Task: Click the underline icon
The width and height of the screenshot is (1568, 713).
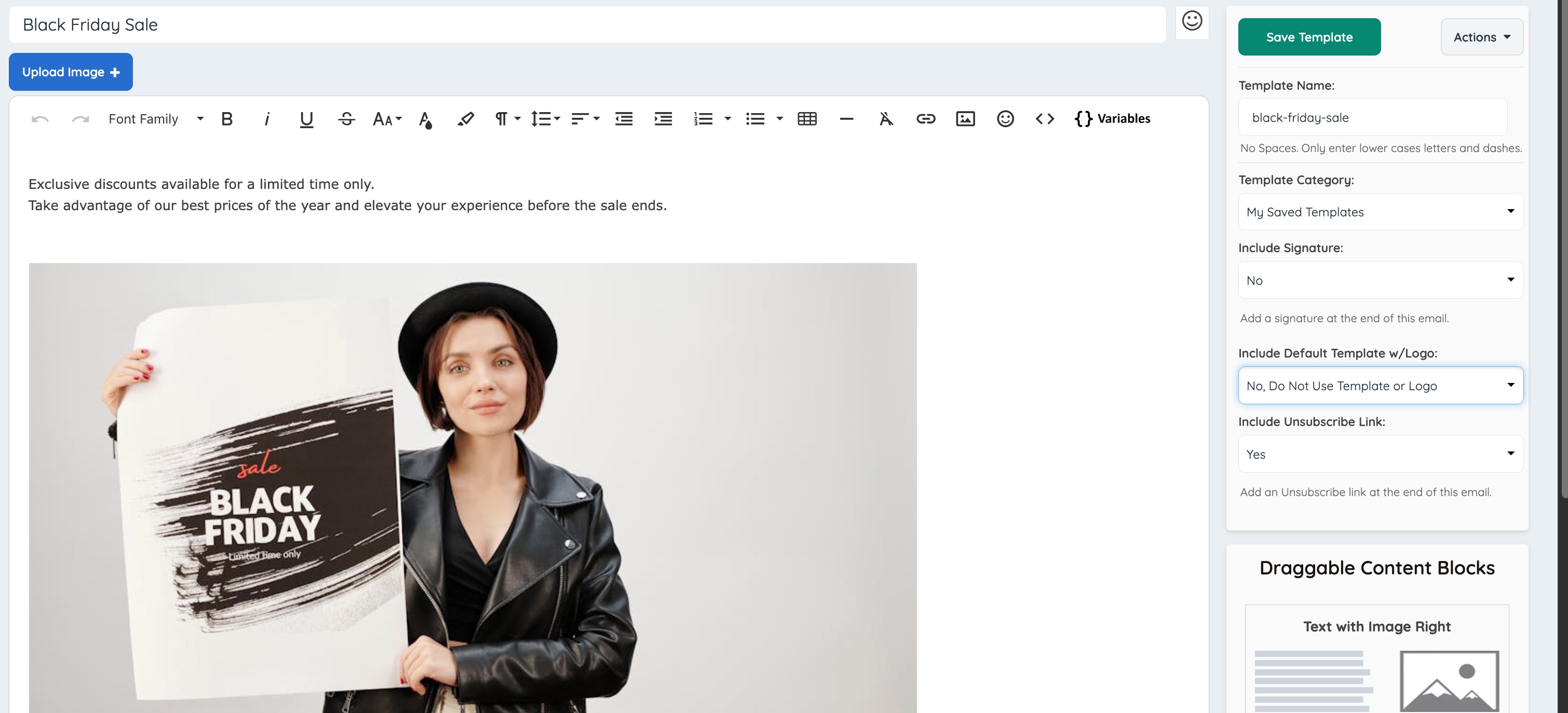Action: [x=307, y=119]
